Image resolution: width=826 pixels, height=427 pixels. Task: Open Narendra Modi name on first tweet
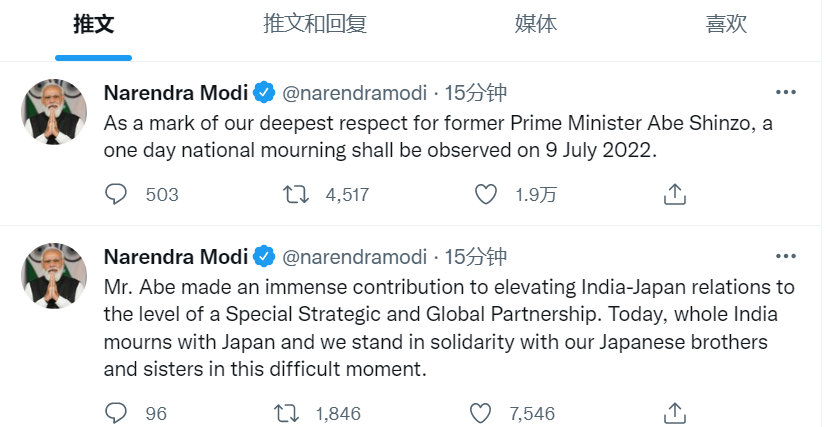[175, 94]
